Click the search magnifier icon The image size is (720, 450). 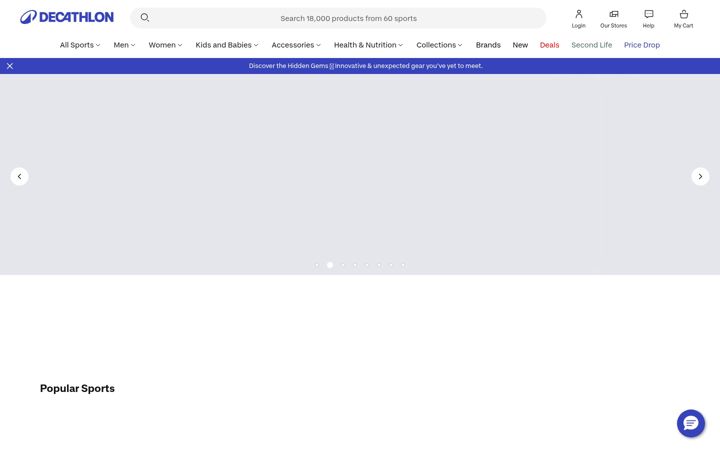(145, 17)
